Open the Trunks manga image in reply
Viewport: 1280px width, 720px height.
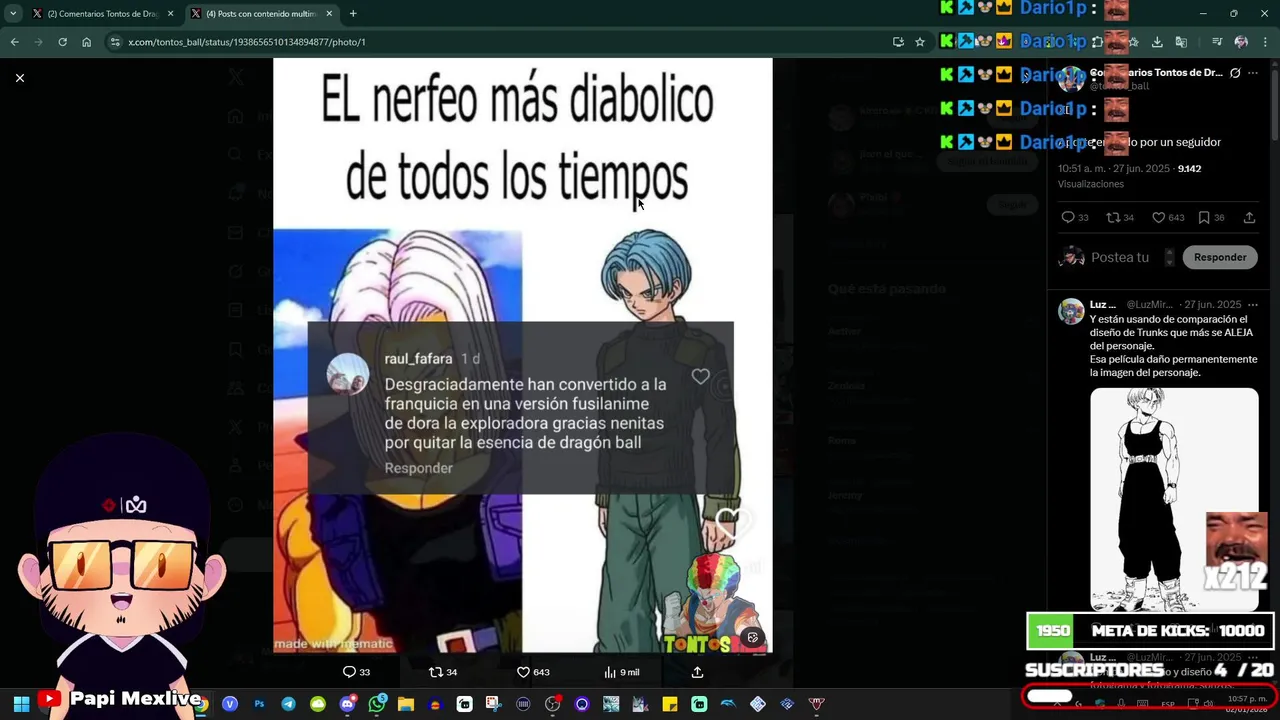pos(1174,499)
